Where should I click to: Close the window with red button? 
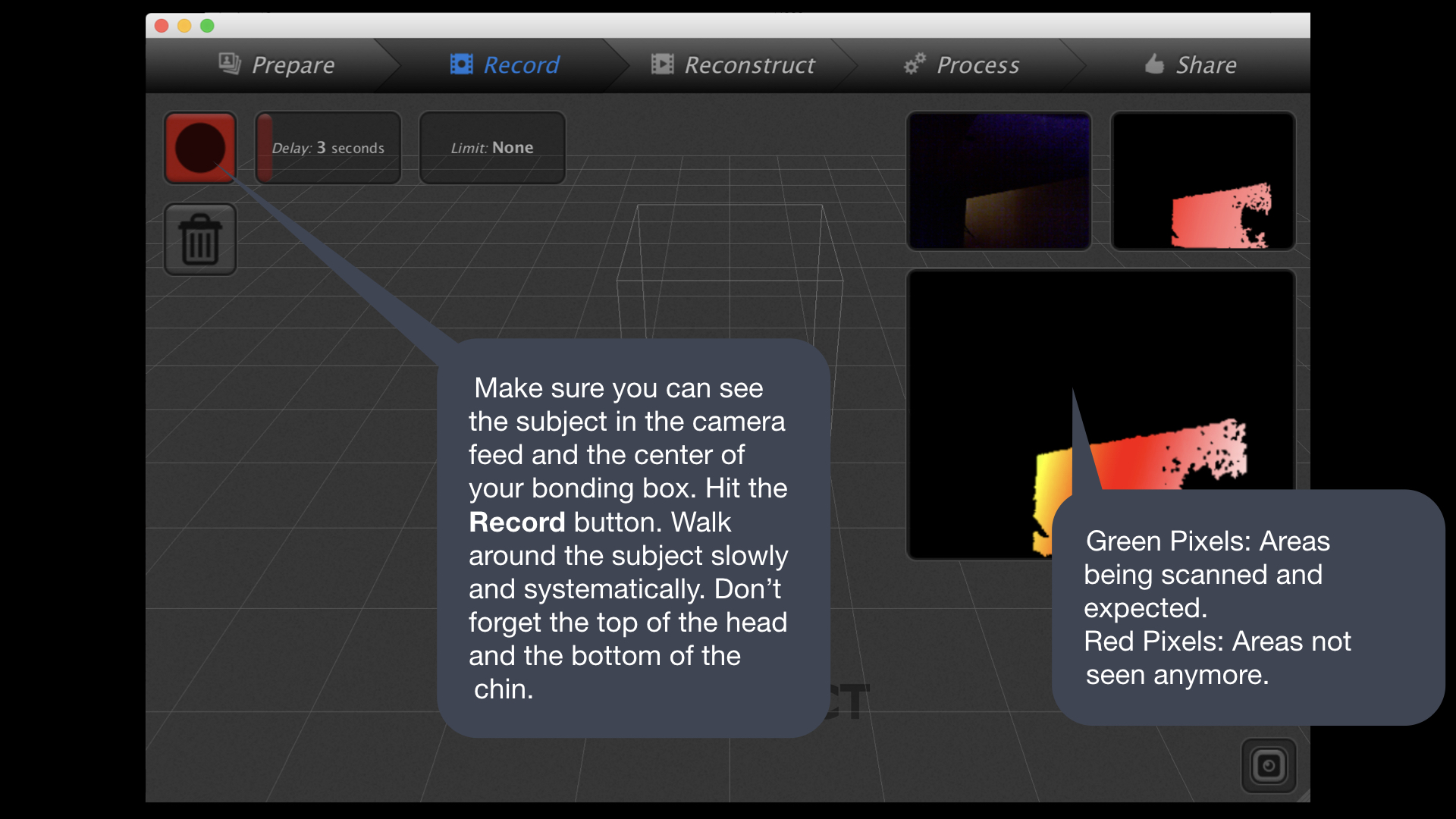tap(162, 26)
